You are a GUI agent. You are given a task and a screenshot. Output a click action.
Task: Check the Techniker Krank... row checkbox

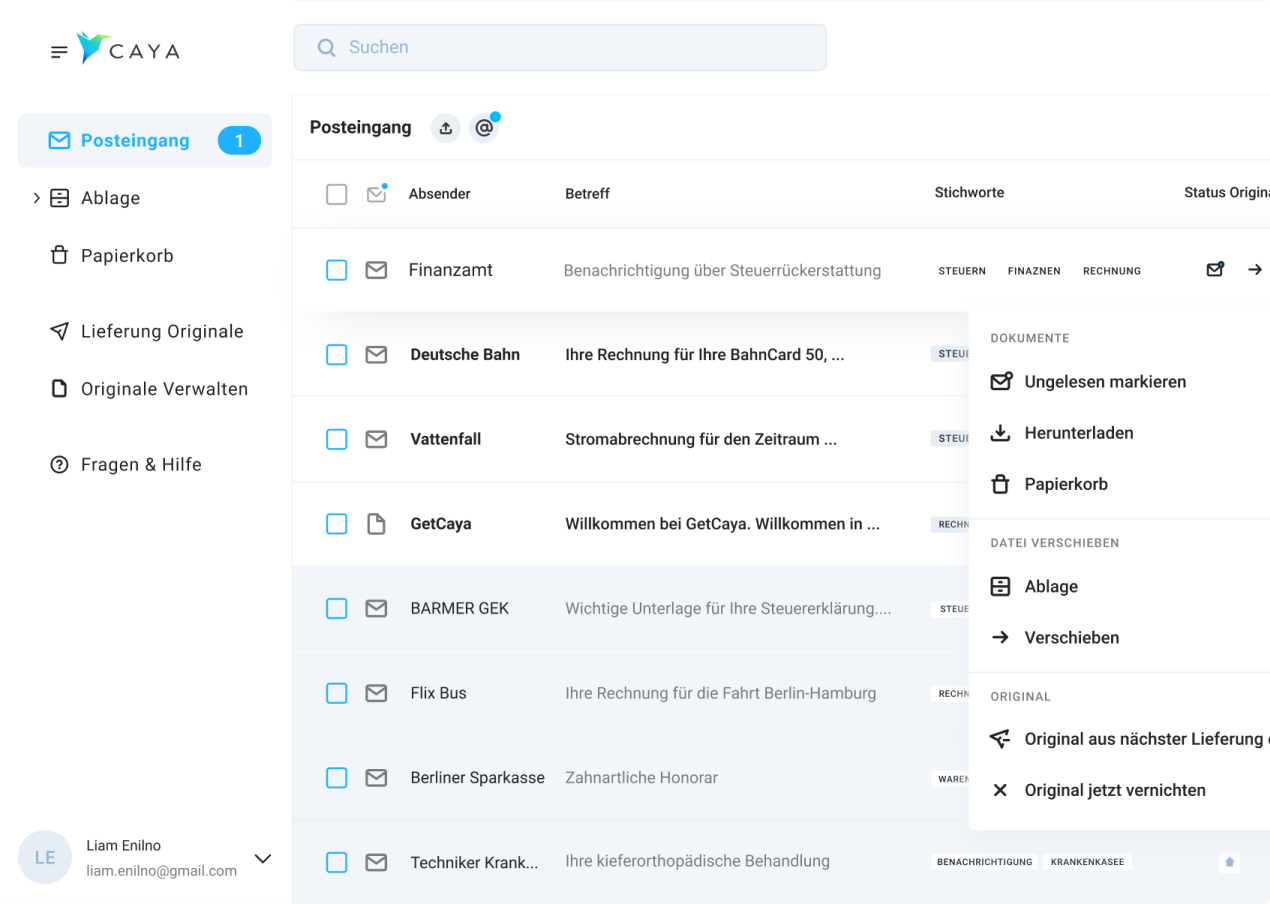337,862
